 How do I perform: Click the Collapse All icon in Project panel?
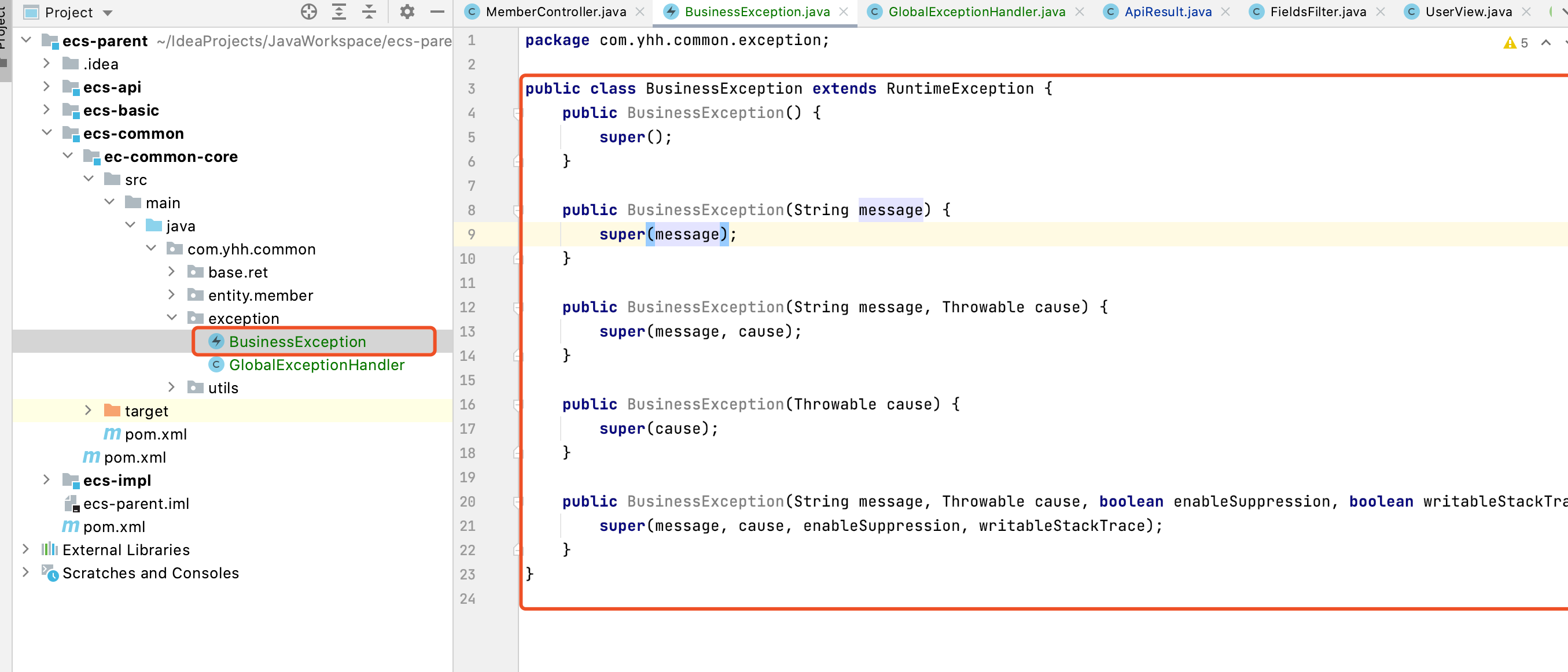(x=369, y=12)
